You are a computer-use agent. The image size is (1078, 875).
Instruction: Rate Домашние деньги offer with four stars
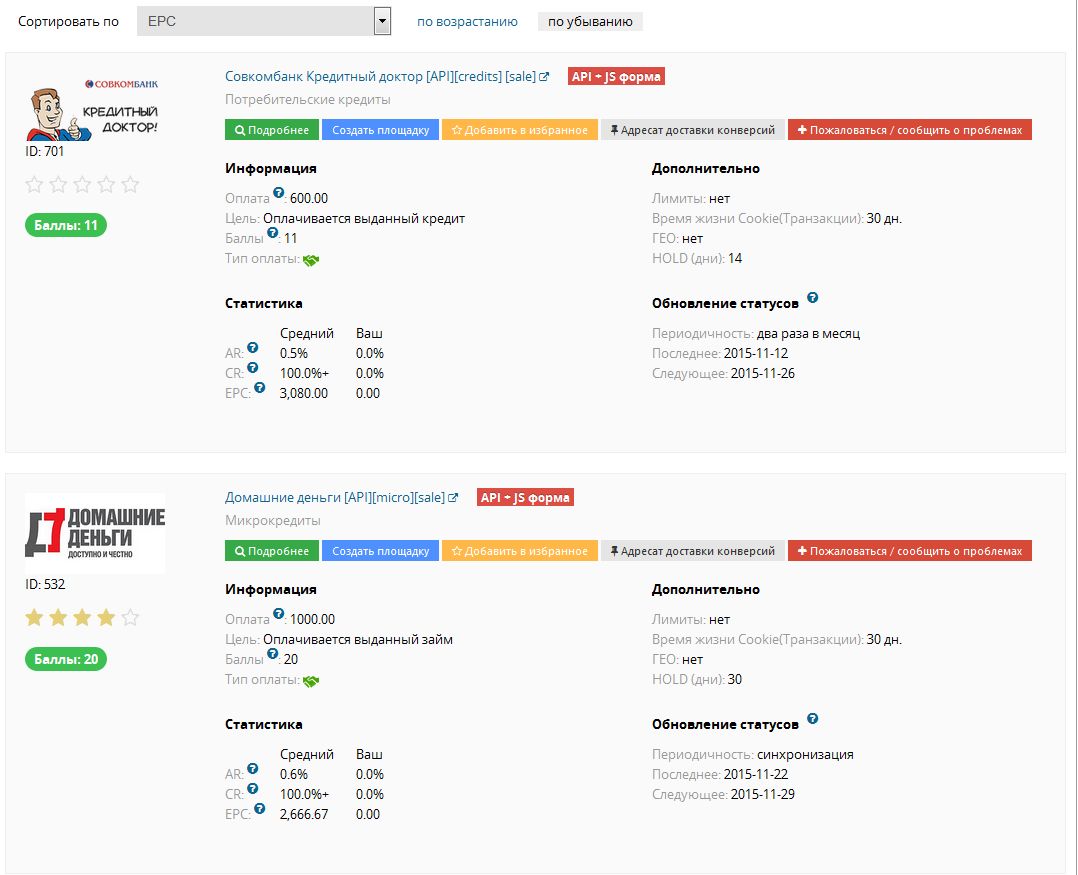point(106,617)
